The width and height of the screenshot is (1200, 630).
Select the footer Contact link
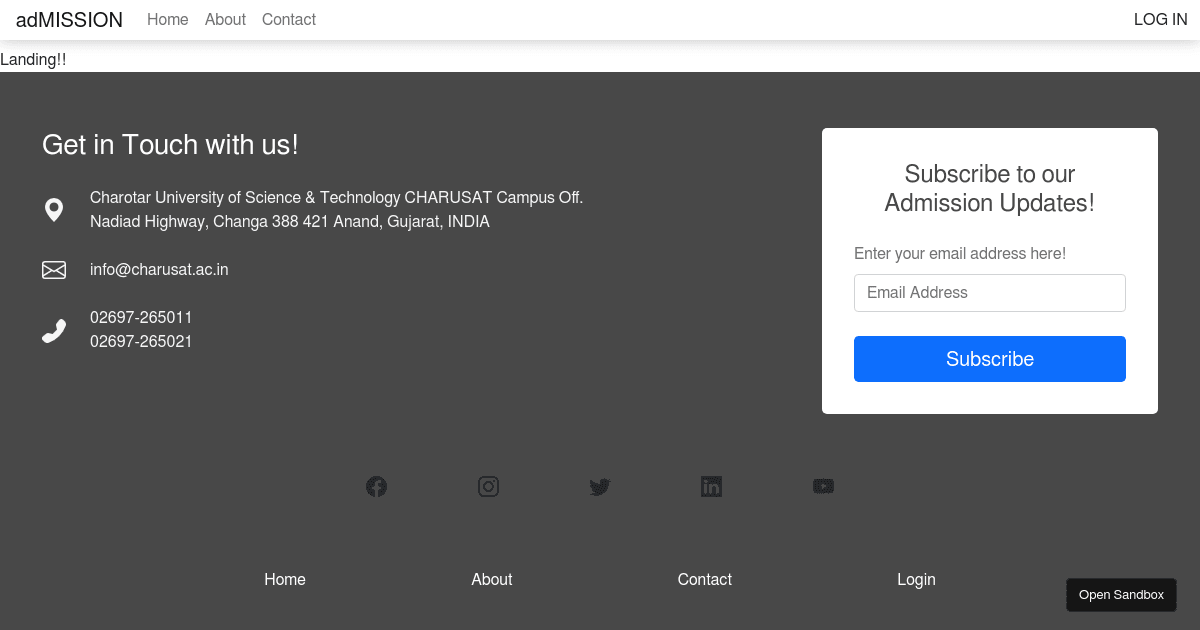[x=705, y=580]
